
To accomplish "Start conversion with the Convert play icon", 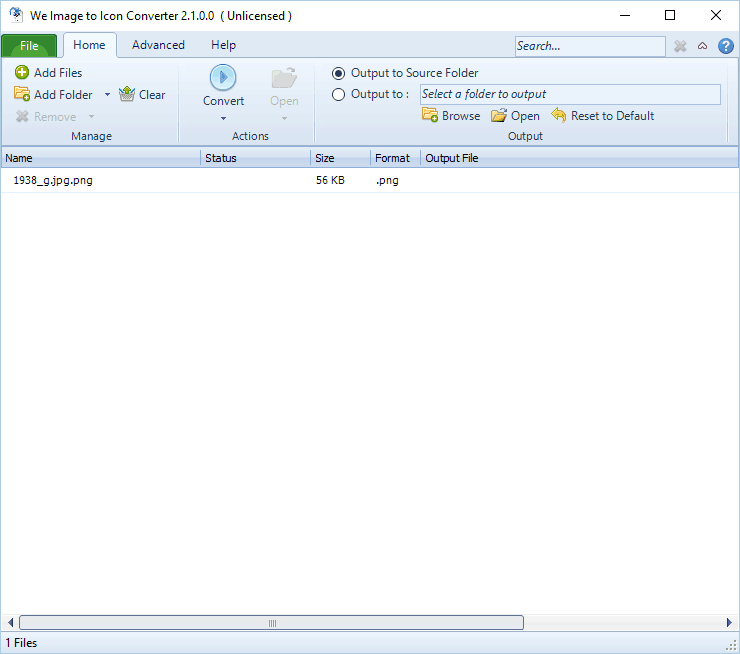I will [223, 77].
